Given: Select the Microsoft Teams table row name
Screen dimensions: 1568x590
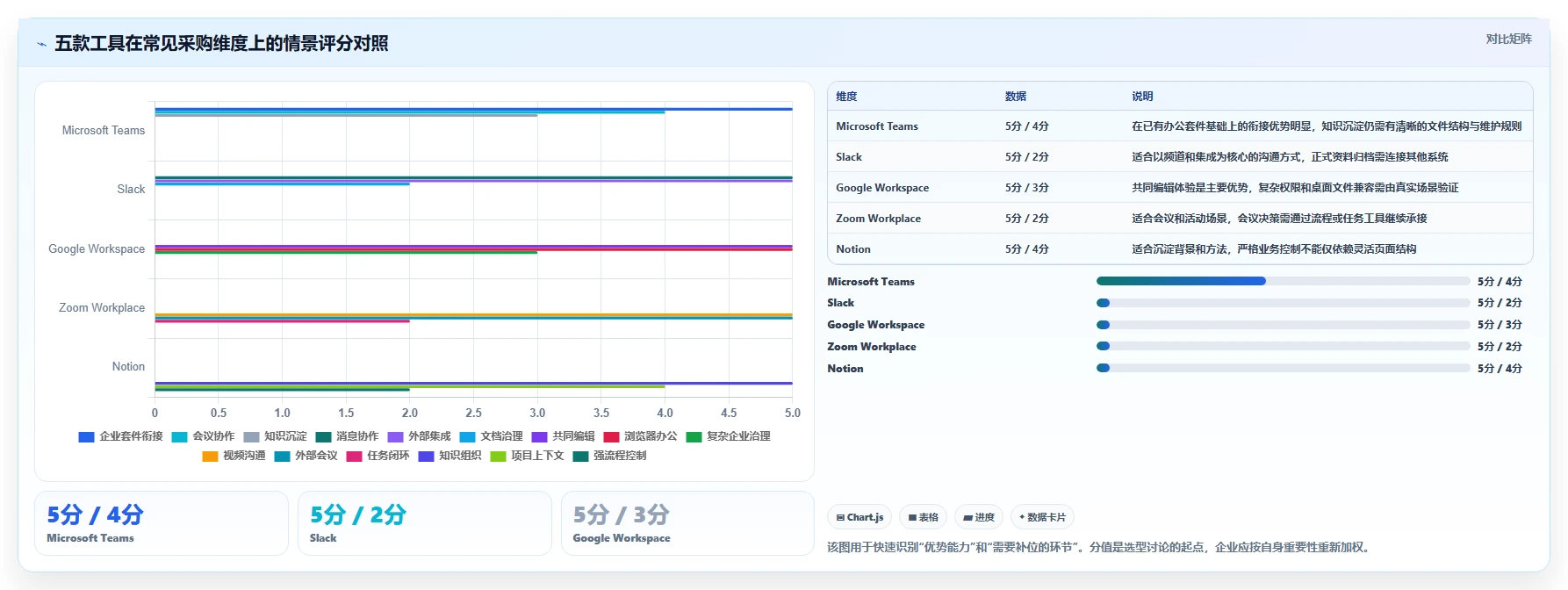Looking at the screenshot, I should tap(877, 126).
